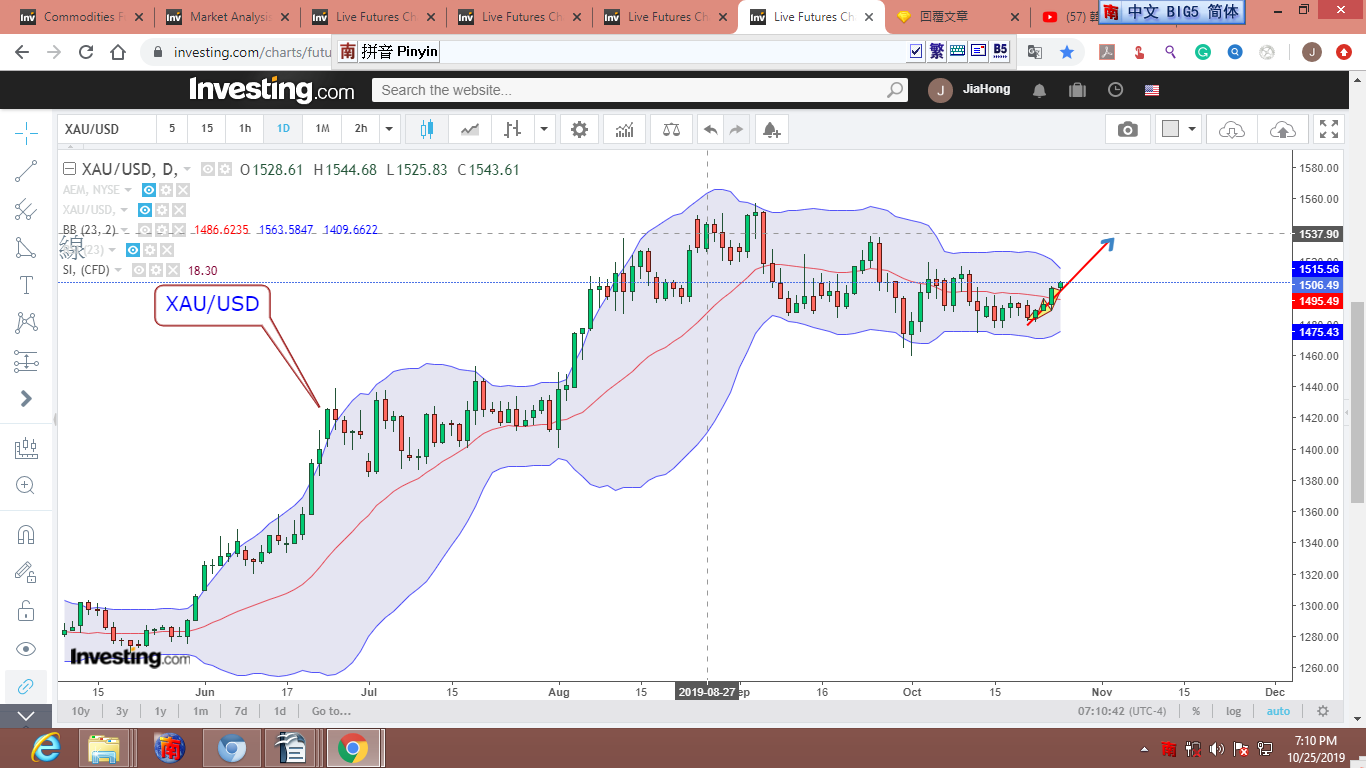
Task: Click the Go to... button
Action: click(331, 711)
